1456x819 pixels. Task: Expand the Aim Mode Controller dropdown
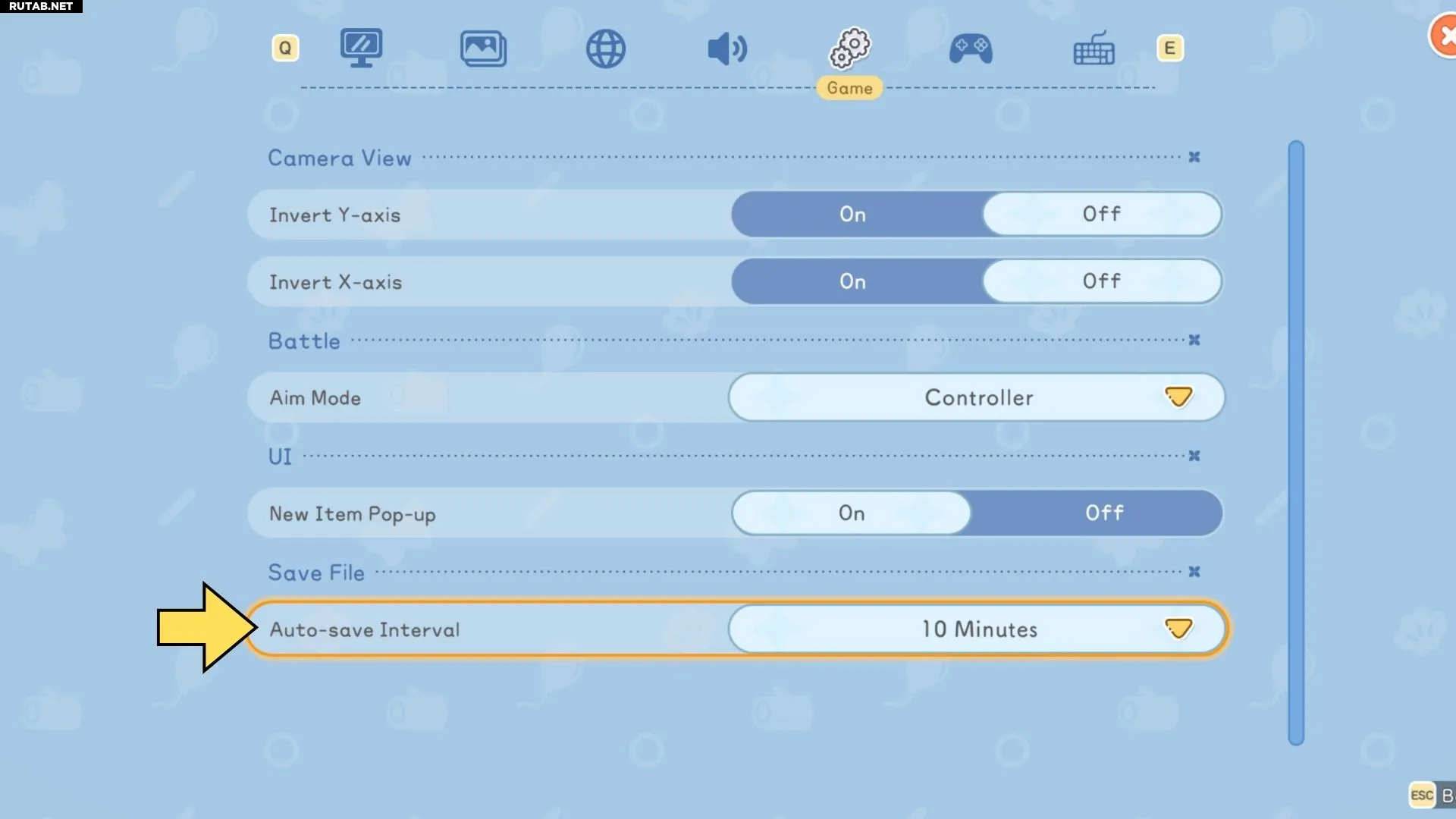pyautogui.click(x=977, y=397)
